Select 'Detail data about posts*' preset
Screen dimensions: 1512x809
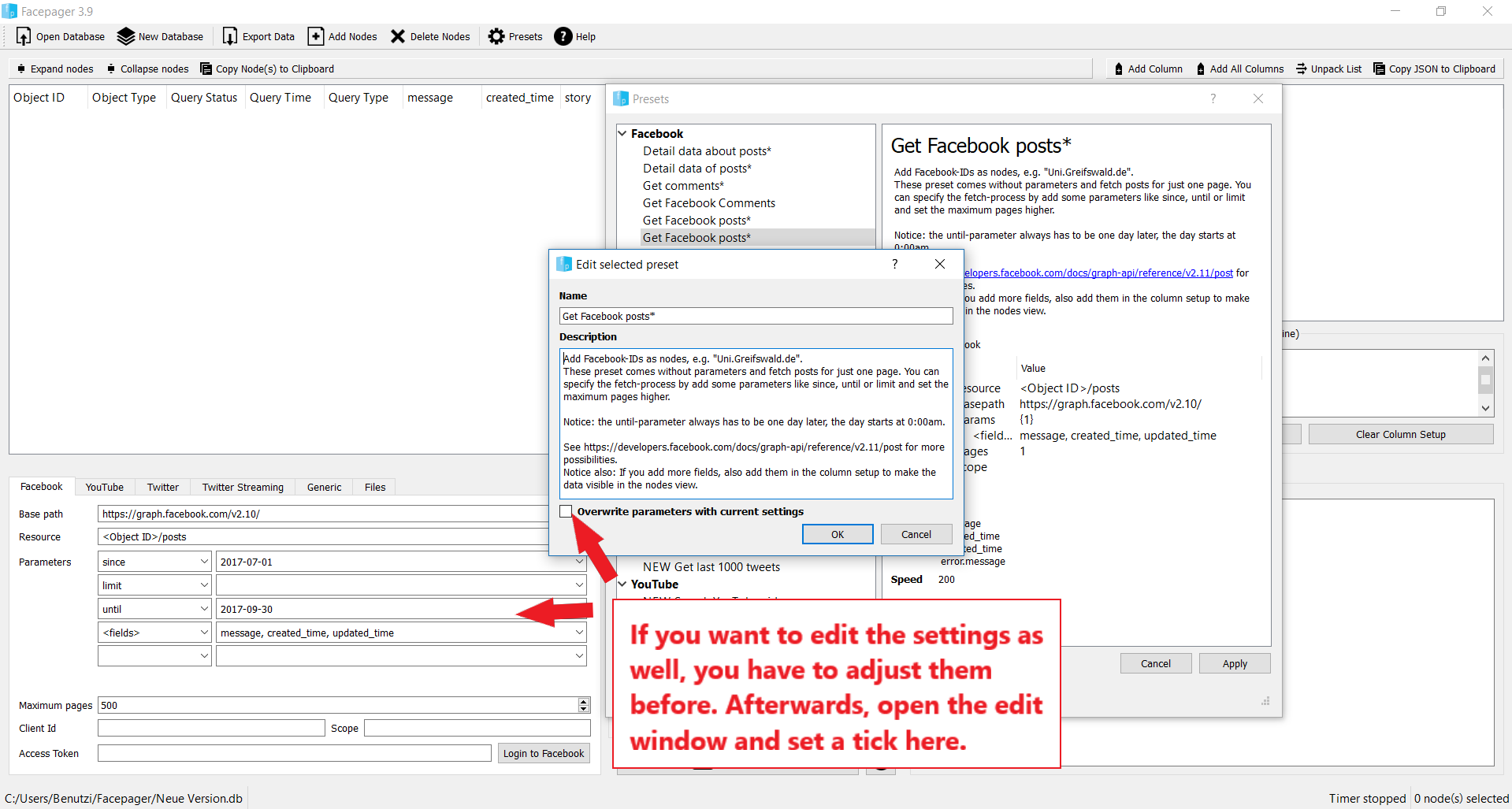707,151
